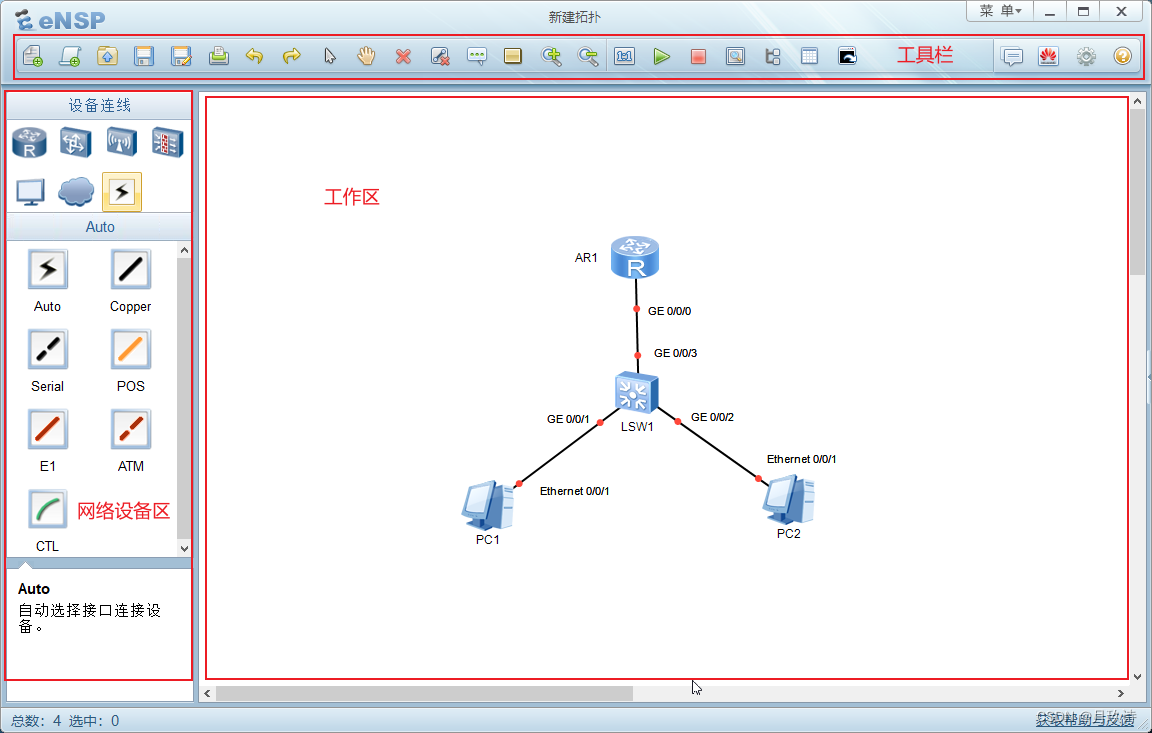Screen dimensions: 1152x733
Task: Select the WLAN device category
Action: (121, 142)
